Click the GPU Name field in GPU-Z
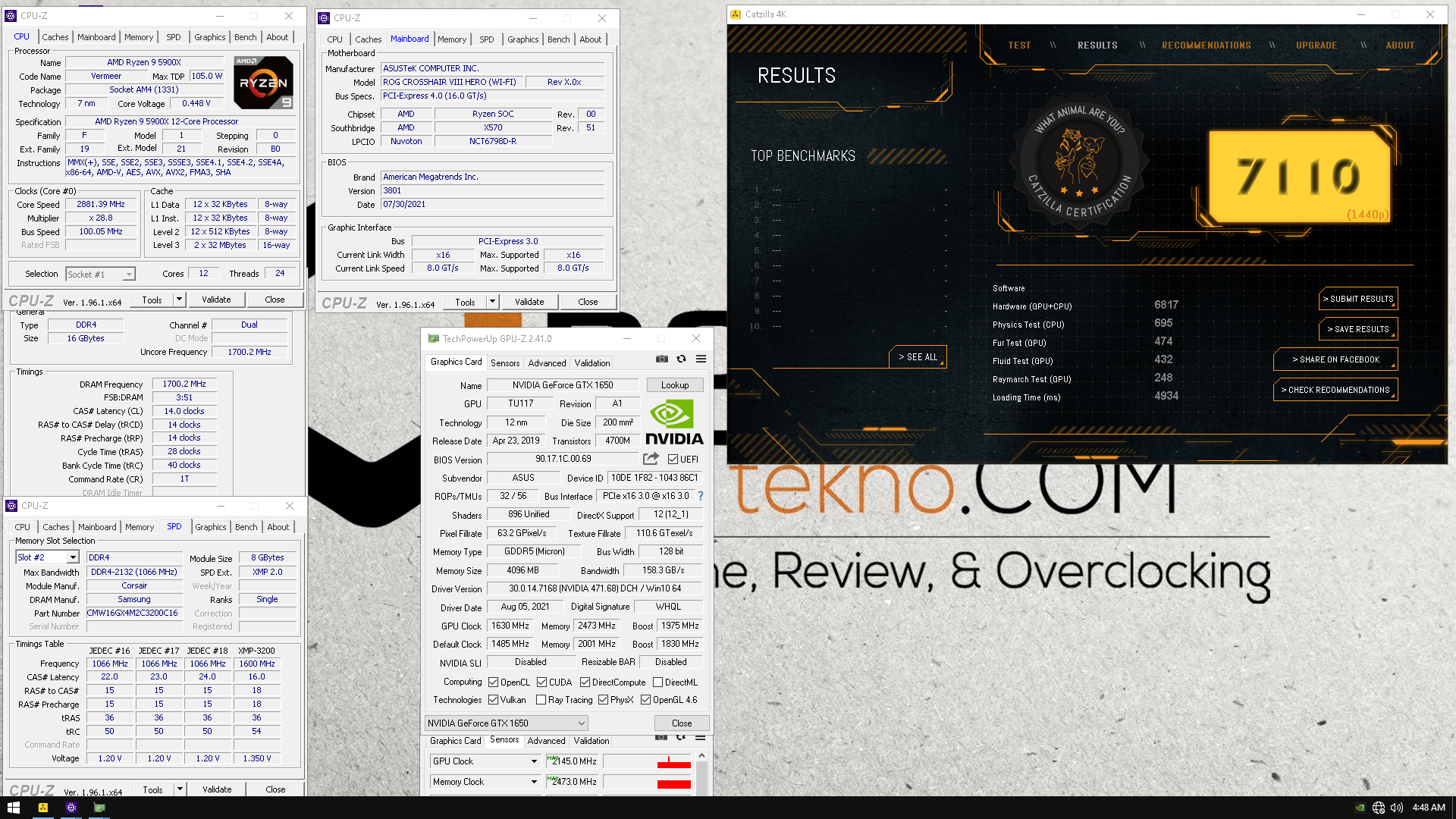 (563, 385)
